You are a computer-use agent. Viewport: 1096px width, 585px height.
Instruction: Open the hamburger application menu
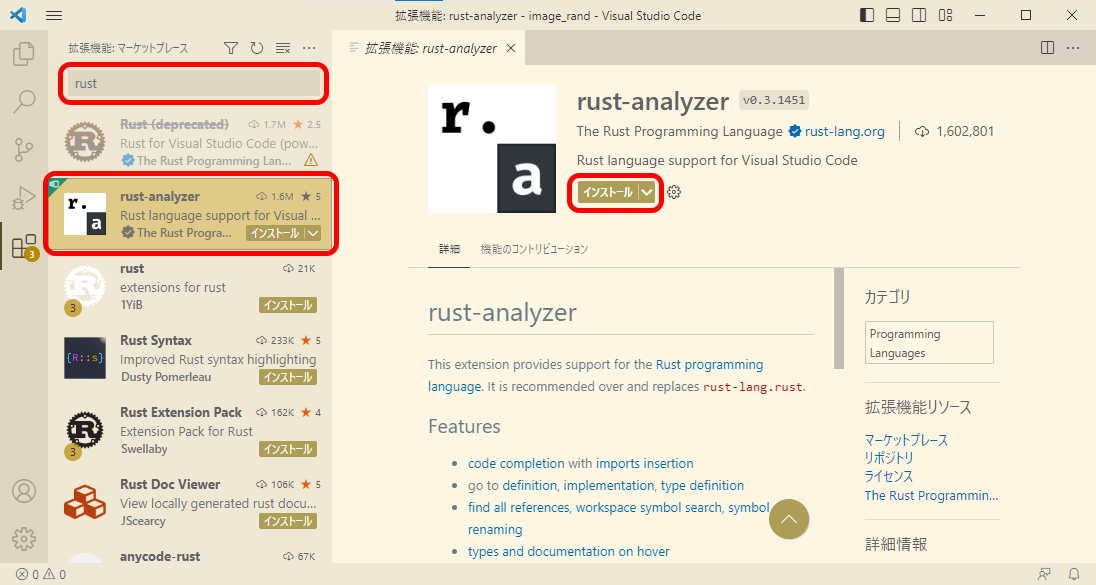pos(54,16)
